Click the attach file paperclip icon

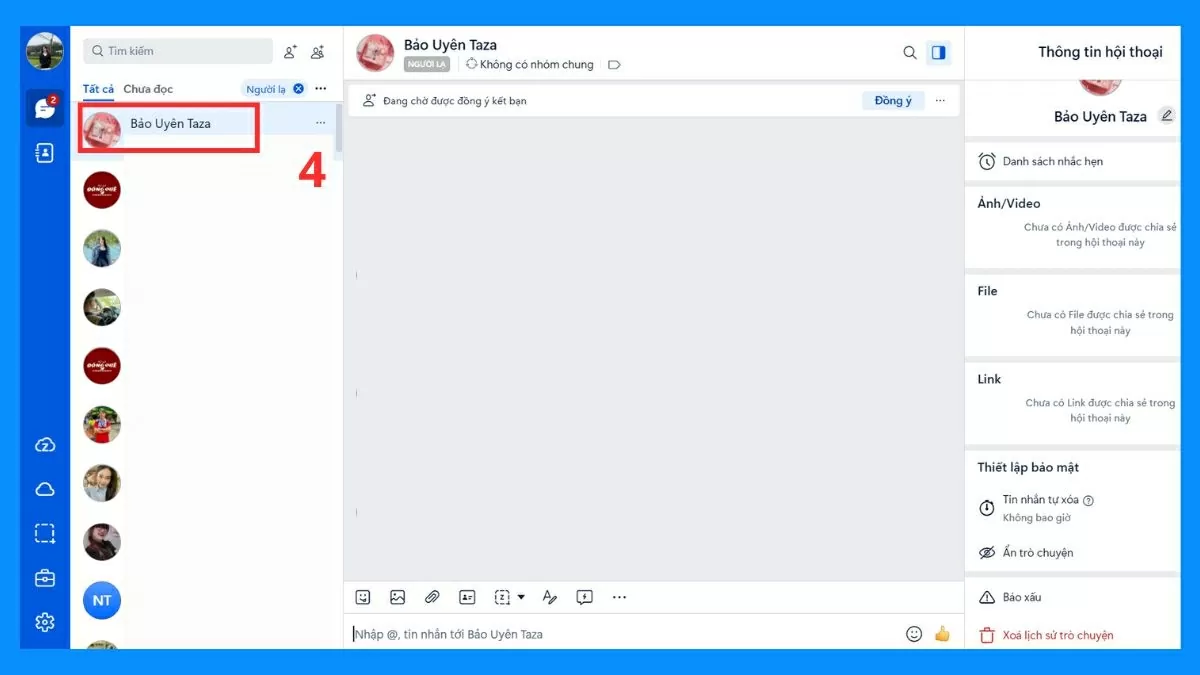[x=432, y=597]
